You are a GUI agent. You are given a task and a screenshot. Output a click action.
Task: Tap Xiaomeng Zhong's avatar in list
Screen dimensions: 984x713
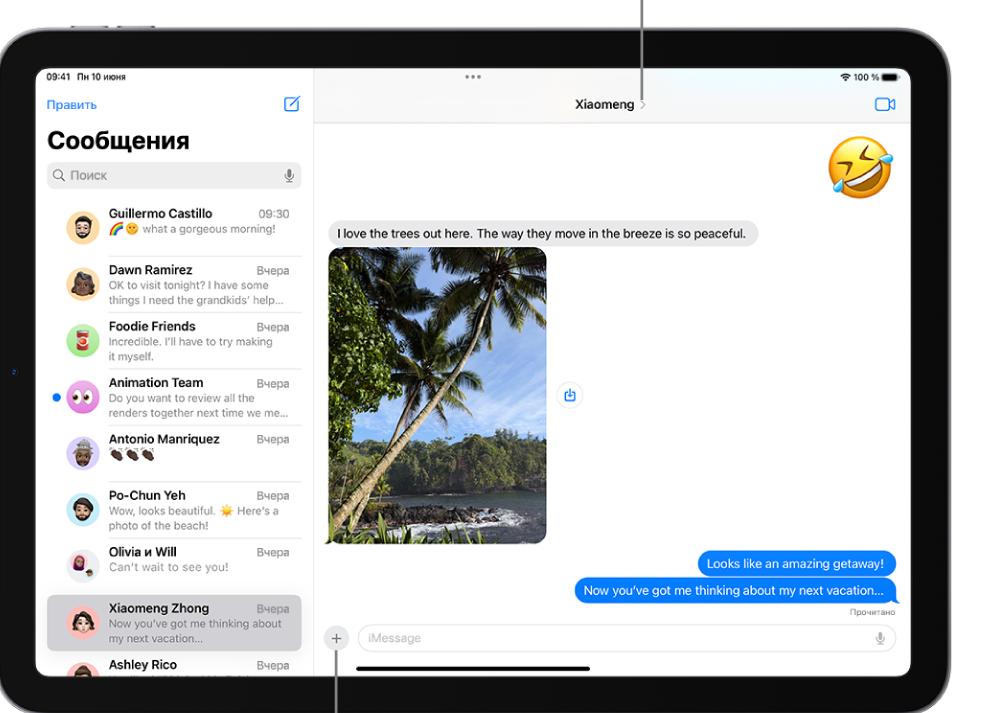pyautogui.click(x=83, y=622)
